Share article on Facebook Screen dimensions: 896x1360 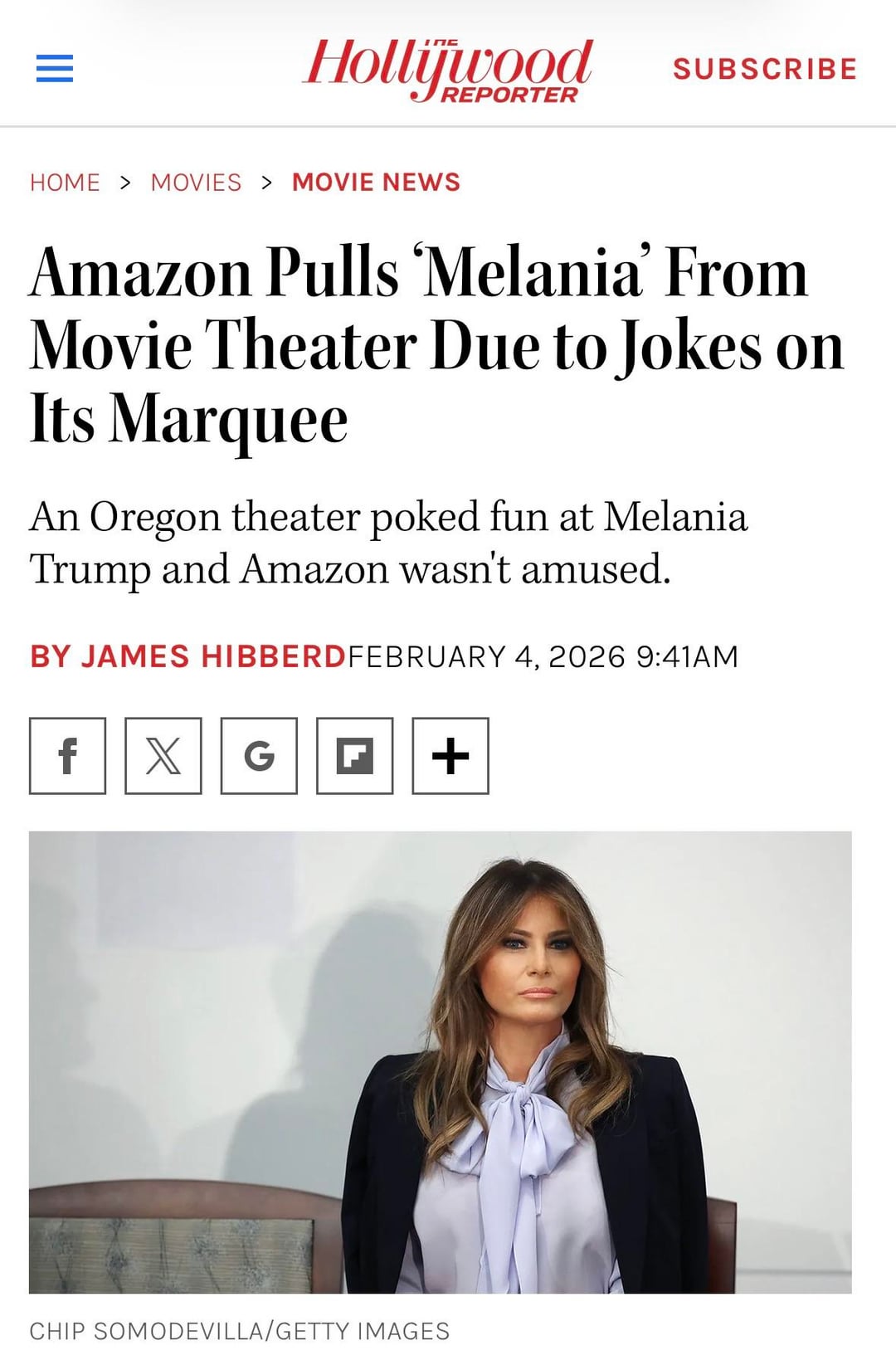tap(67, 756)
